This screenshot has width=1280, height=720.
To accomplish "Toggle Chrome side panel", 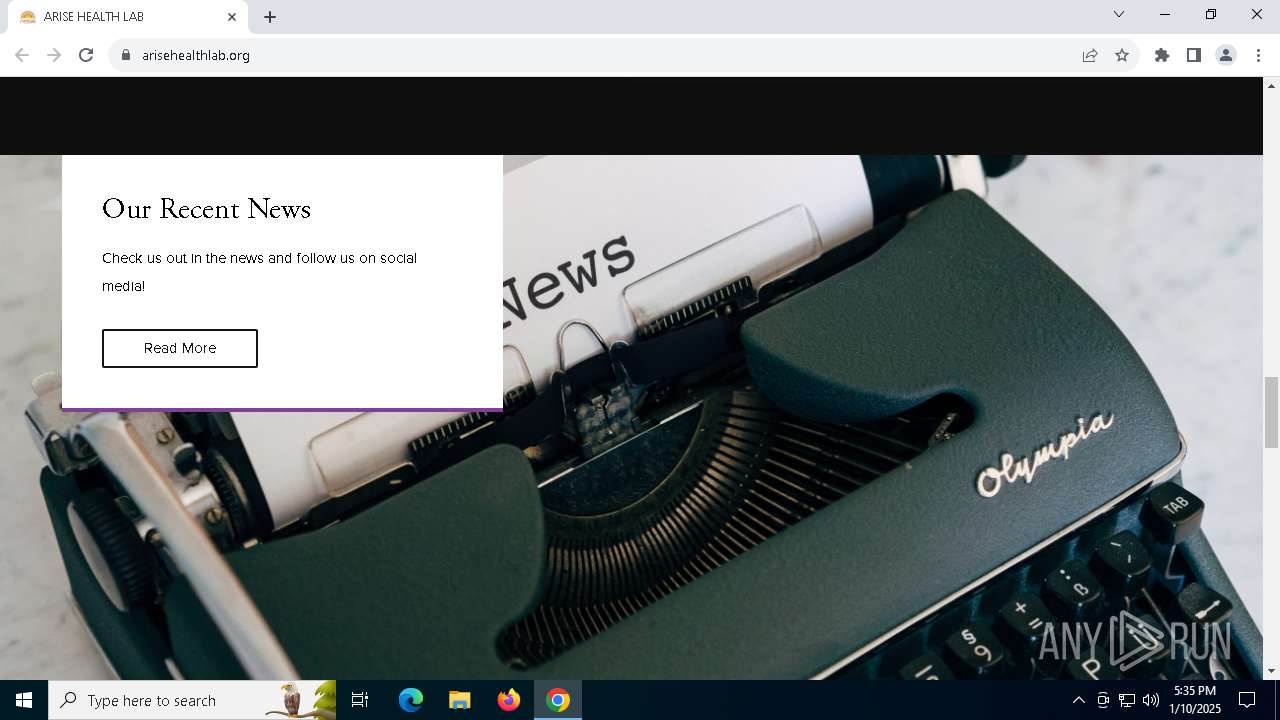I will pos(1194,55).
